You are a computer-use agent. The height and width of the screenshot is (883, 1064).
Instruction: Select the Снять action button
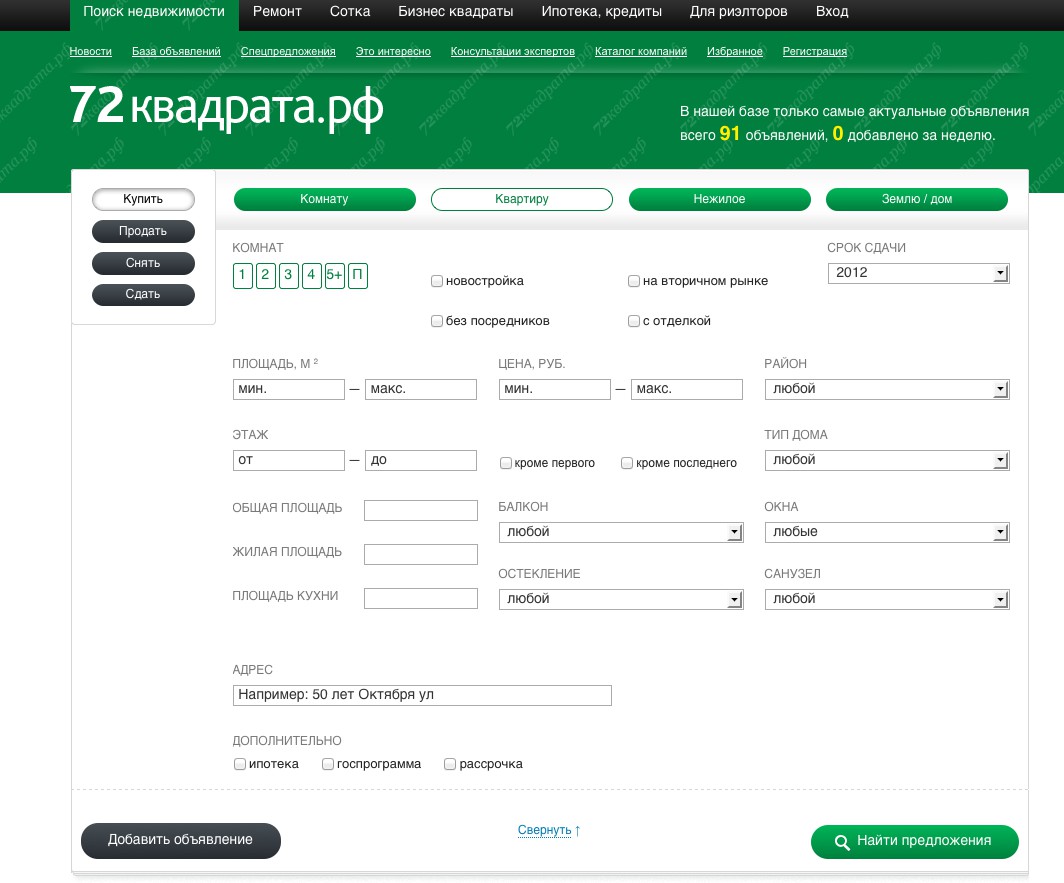143,263
